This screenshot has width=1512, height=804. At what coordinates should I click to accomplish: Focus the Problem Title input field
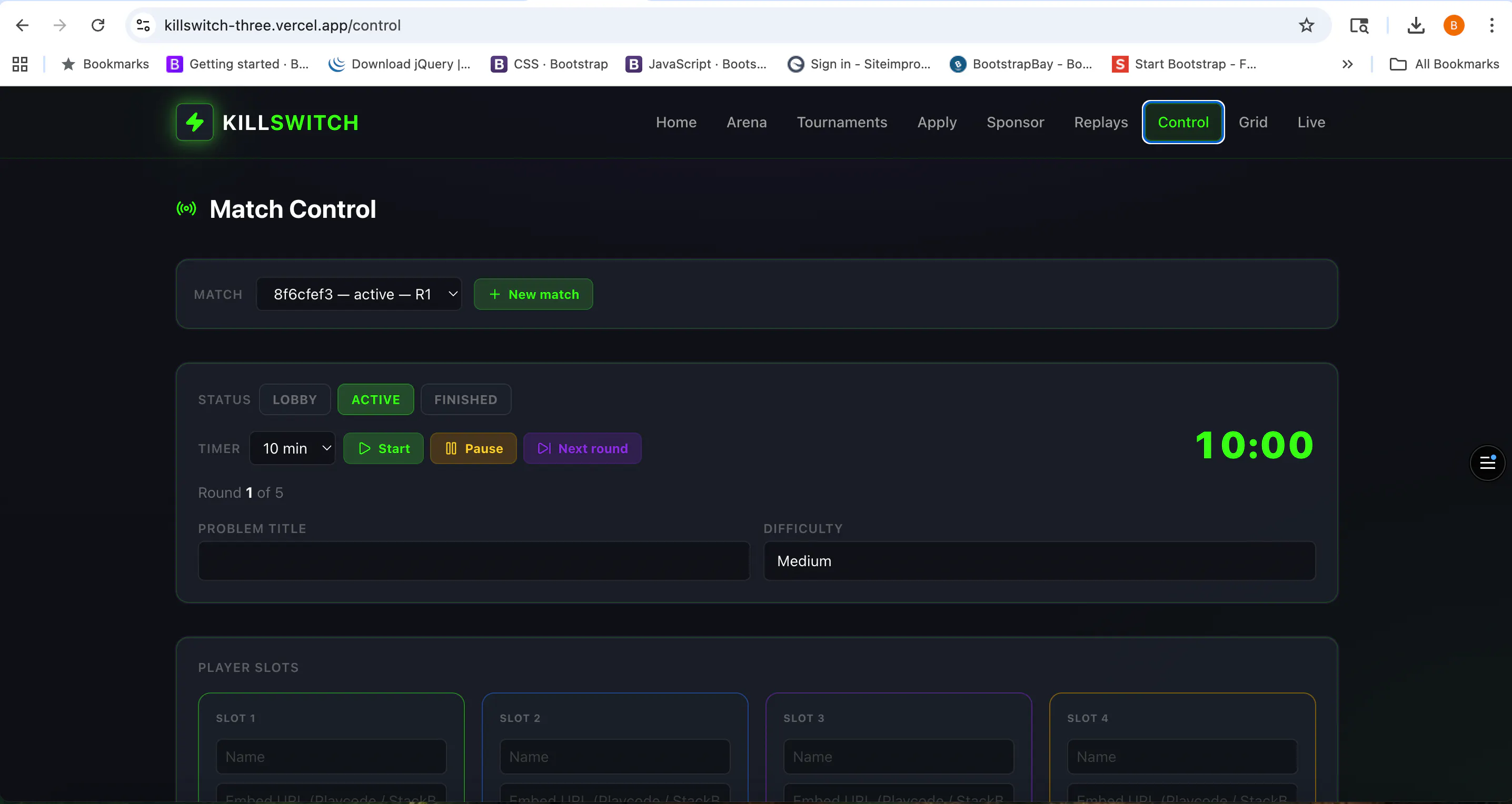coord(474,560)
